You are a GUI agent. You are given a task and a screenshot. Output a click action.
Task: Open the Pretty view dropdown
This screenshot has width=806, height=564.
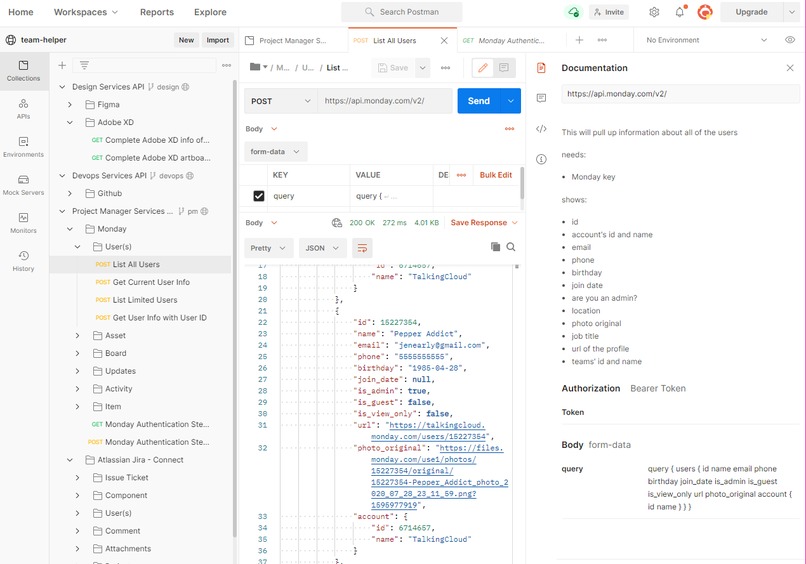click(x=268, y=248)
